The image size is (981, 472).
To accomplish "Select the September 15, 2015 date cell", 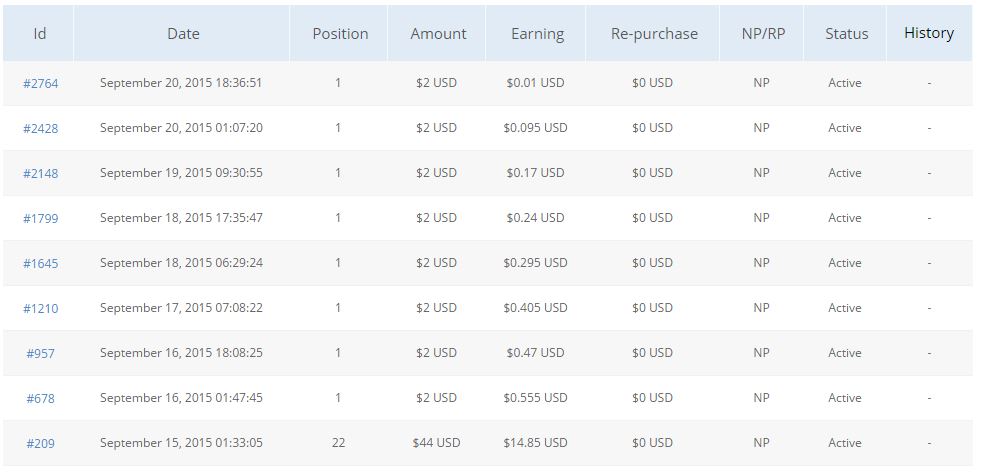I will coord(181,443).
